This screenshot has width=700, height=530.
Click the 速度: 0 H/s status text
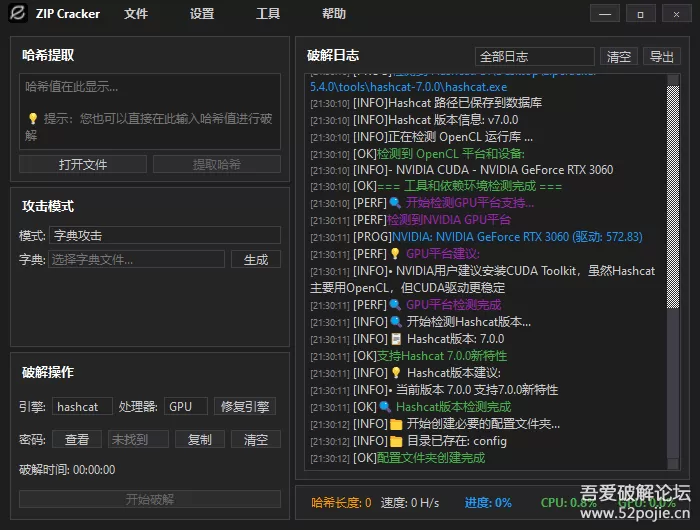[410, 503]
